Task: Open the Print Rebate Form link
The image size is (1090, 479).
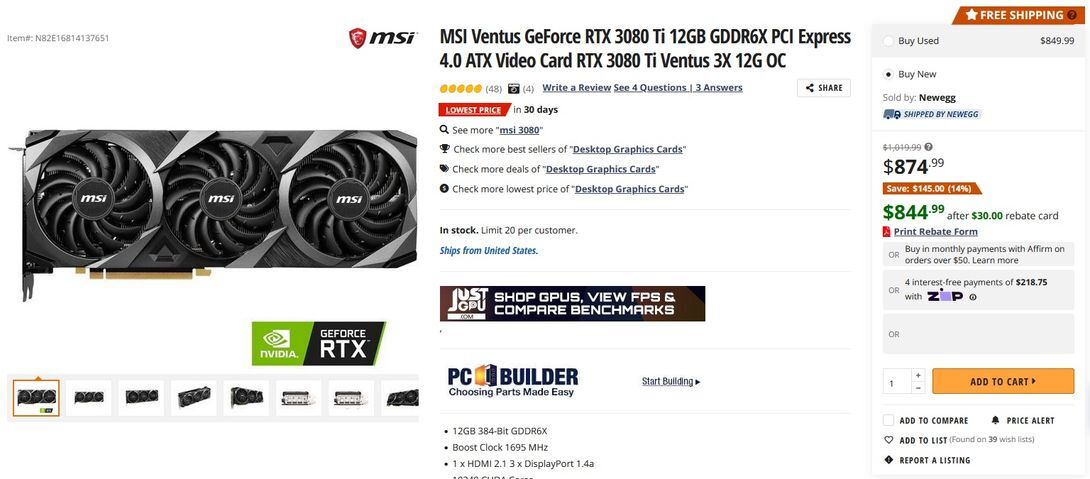Action: coord(935,232)
